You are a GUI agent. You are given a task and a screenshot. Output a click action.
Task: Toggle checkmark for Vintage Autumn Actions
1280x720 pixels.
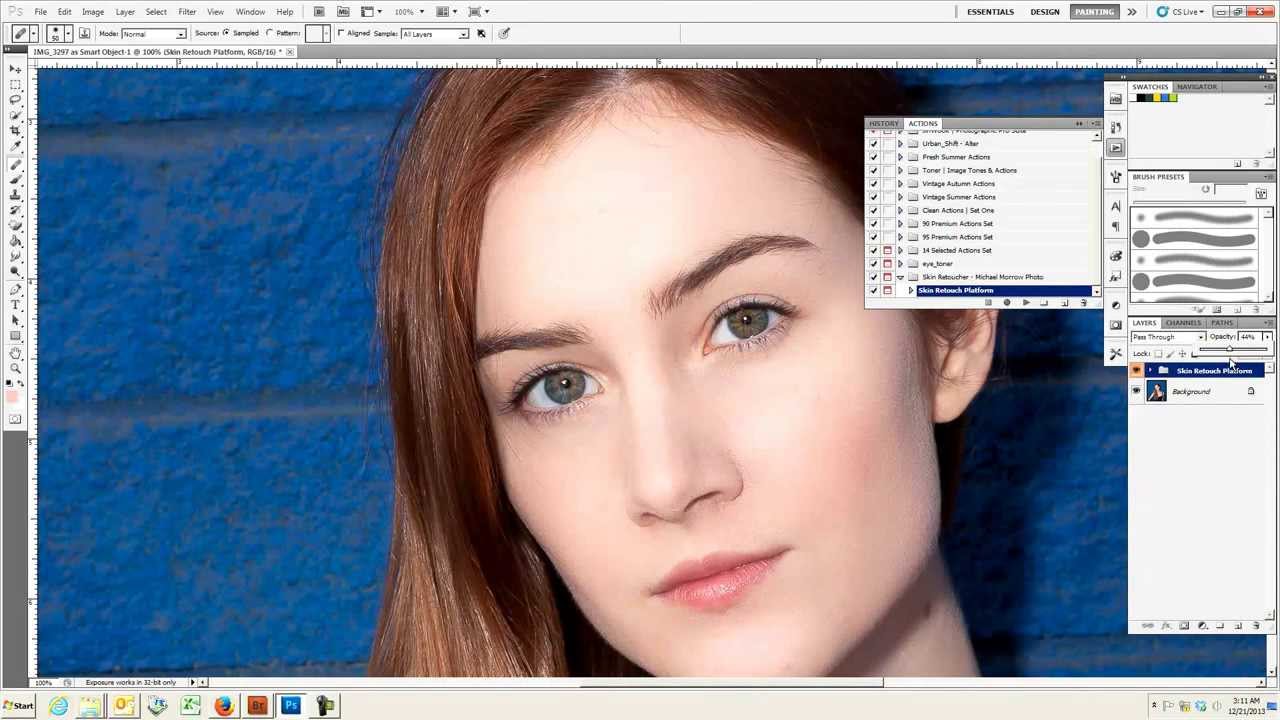tap(873, 184)
